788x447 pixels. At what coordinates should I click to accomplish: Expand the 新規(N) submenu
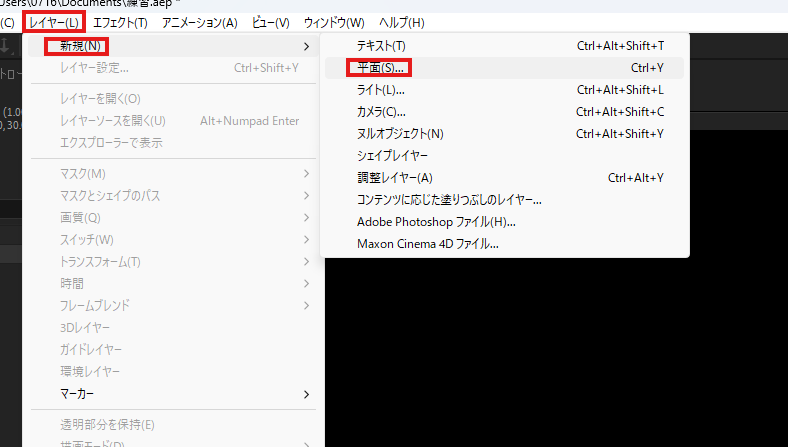[x=77, y=46]
